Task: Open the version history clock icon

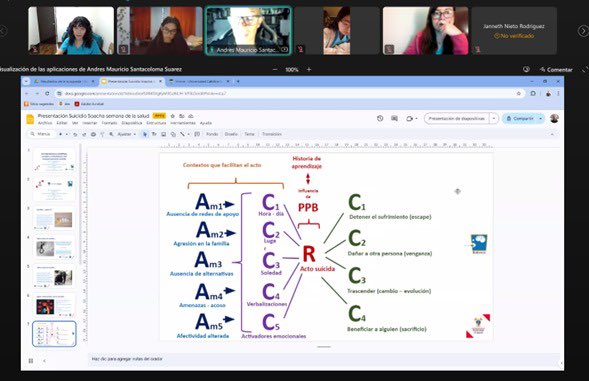Action: [x=380, y=118]
